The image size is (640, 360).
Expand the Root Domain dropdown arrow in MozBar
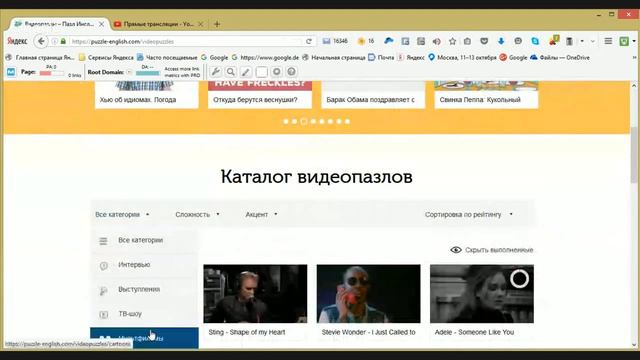129,72
